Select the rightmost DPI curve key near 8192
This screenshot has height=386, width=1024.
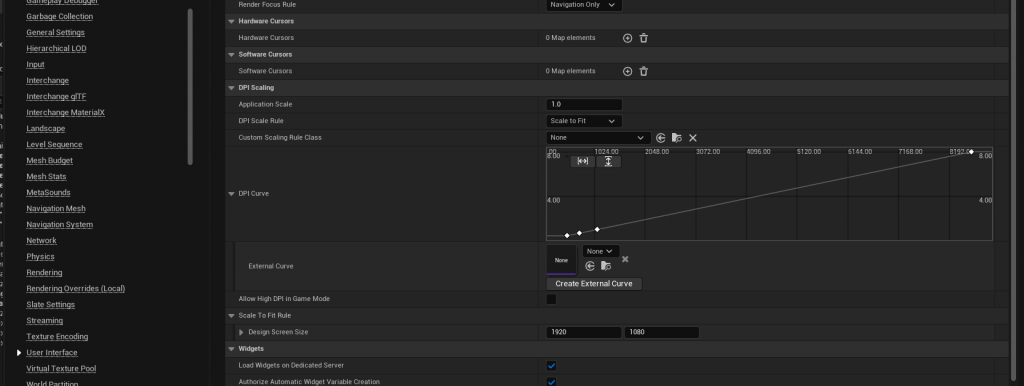pyautogui.click(x=971, y=152)
